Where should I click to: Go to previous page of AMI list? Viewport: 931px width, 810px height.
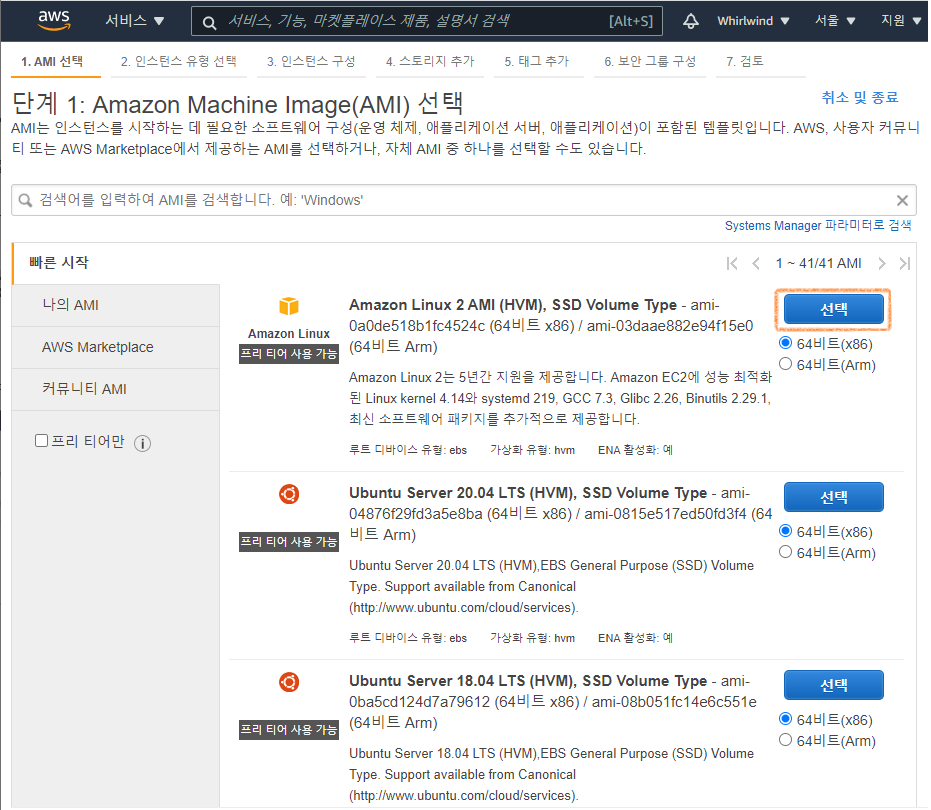(x=756, y=264)
